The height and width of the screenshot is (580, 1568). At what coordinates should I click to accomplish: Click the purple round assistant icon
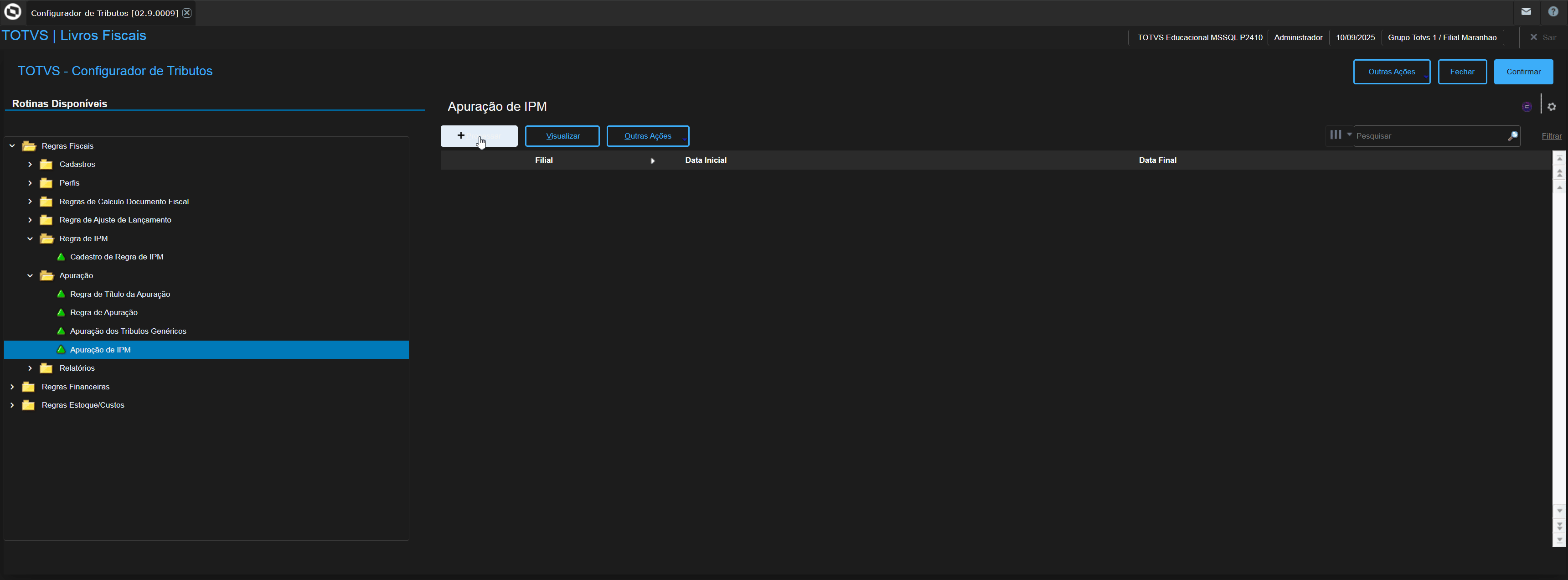point(1527,107)
